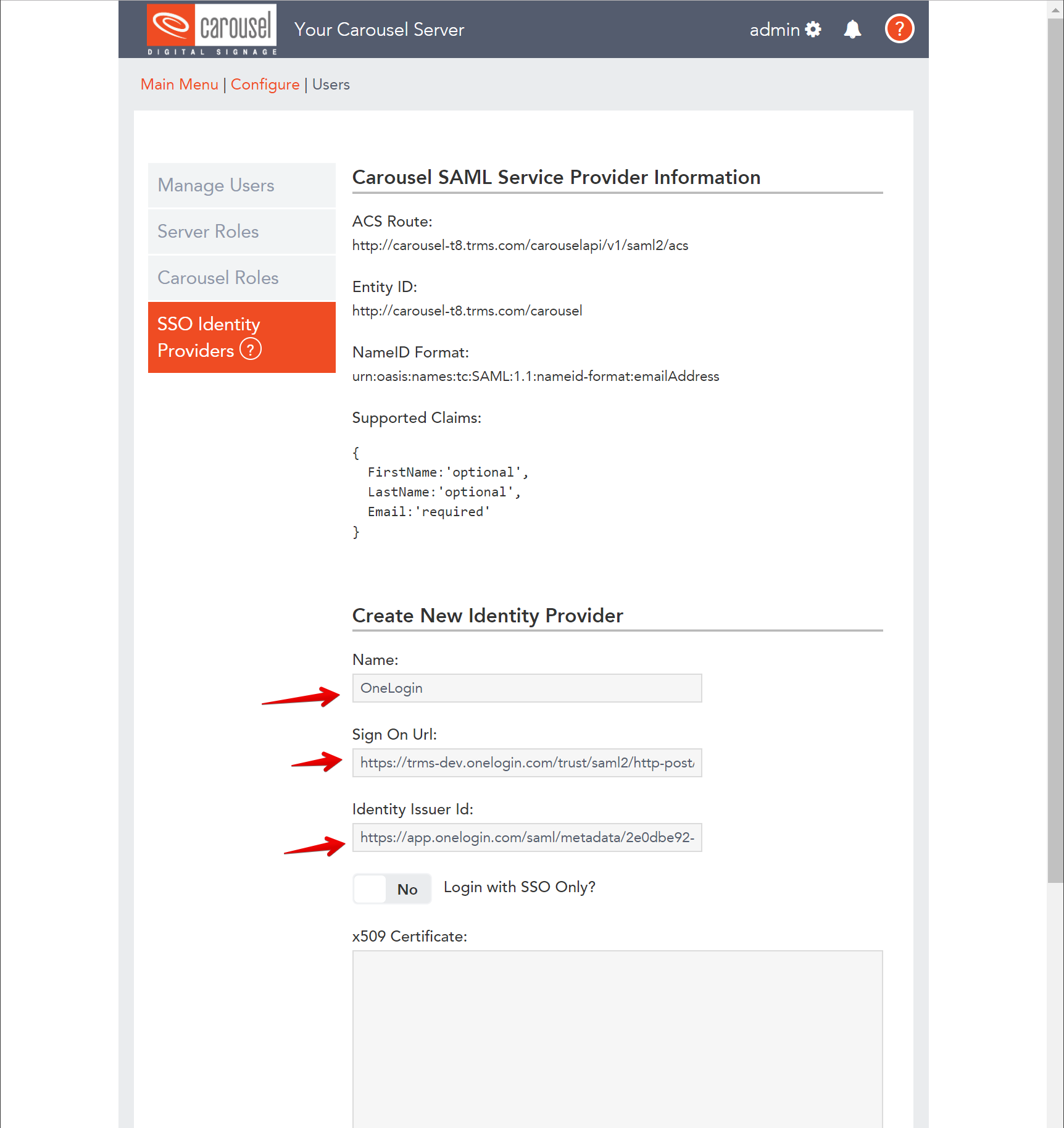Click the Email 'required' claim line
1064x1128 pixels.
click(x=429, y=512)
